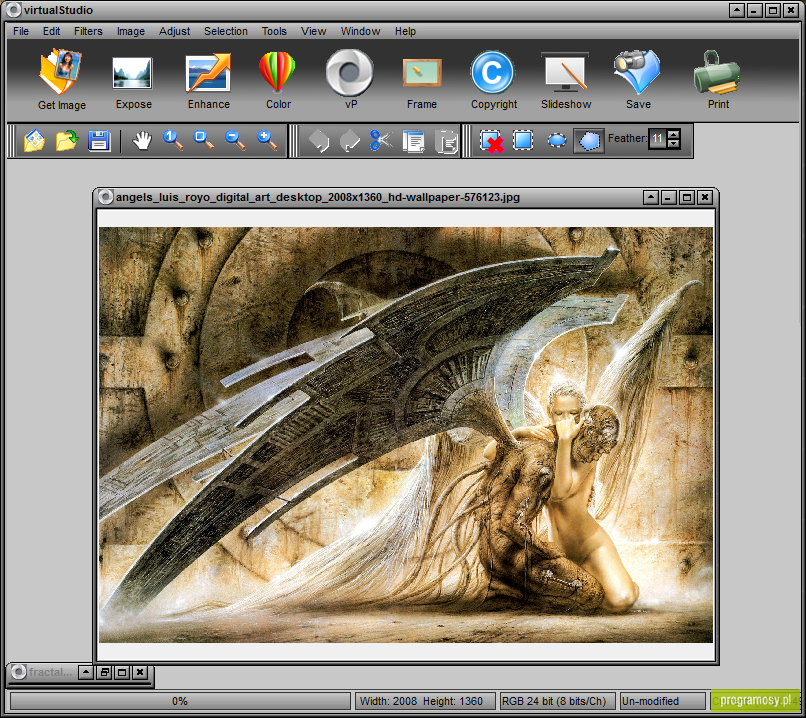The width and height of the screenshot is (806, 718).
Task: Undo the last action
Action: point(319,141)
